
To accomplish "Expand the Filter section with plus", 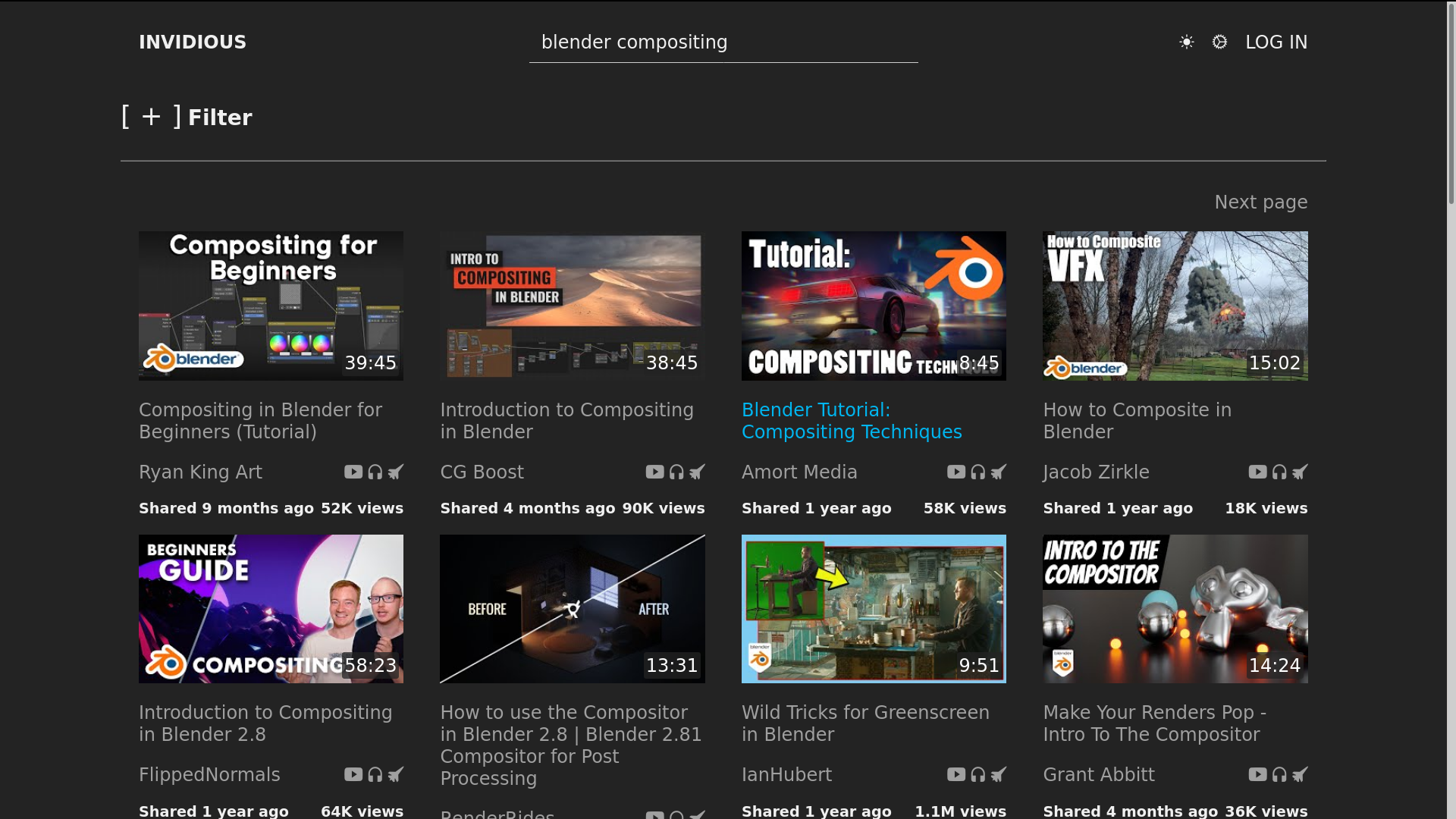I will 152,117.
